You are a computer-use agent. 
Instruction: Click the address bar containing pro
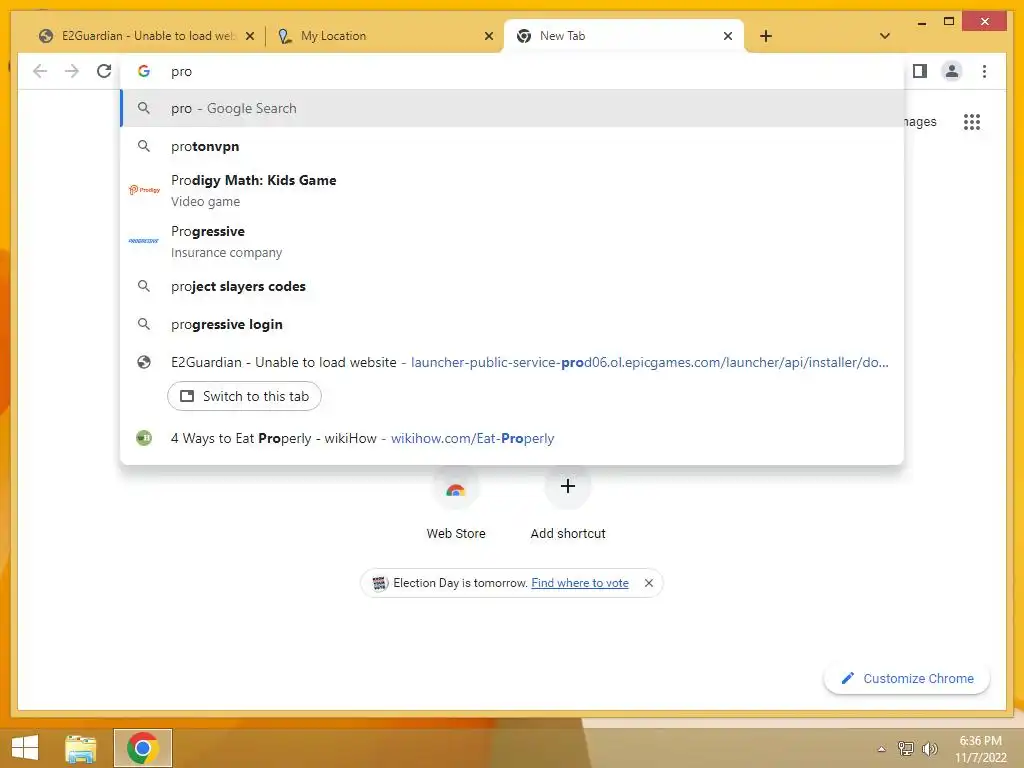point(512,71)
